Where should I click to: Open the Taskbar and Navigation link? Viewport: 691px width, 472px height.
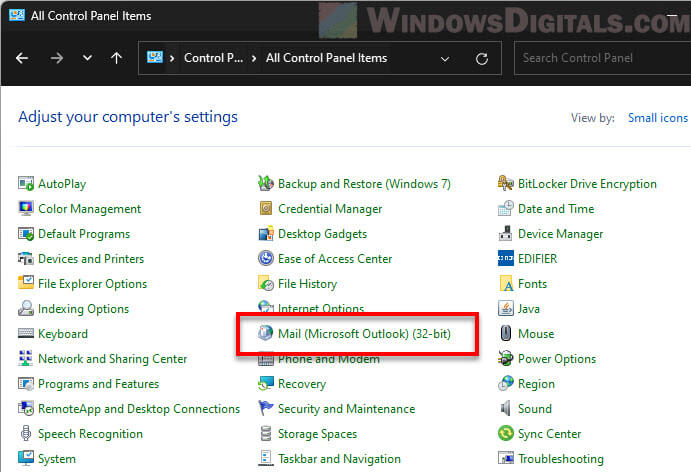339,459
